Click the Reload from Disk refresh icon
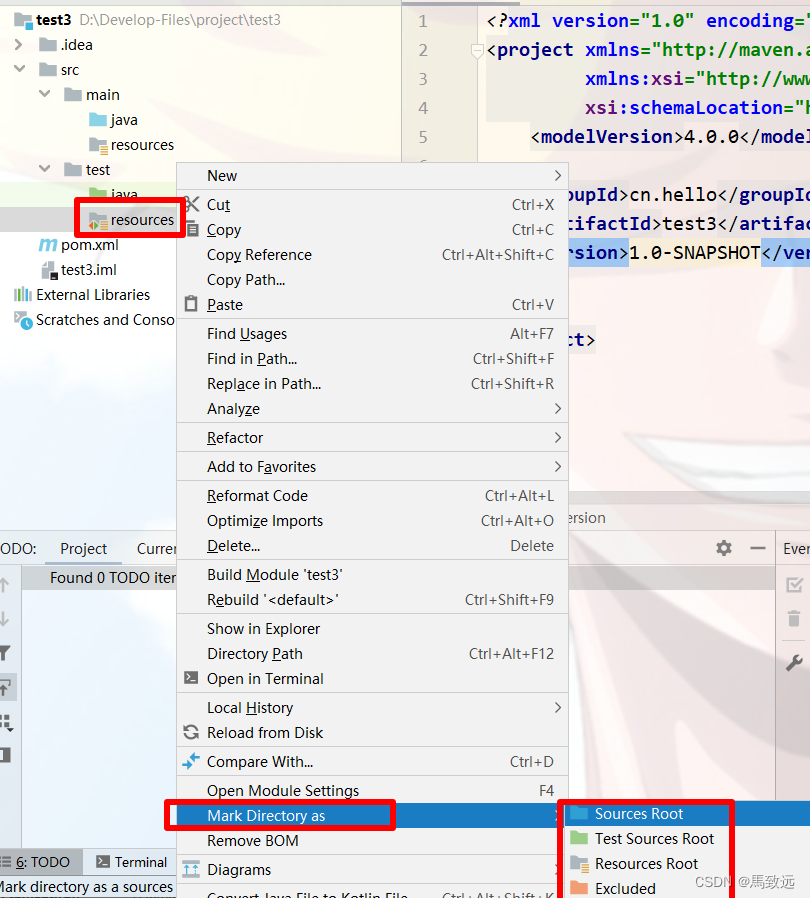Viewport: 810px width, 898px height. [x=191, y=731]
